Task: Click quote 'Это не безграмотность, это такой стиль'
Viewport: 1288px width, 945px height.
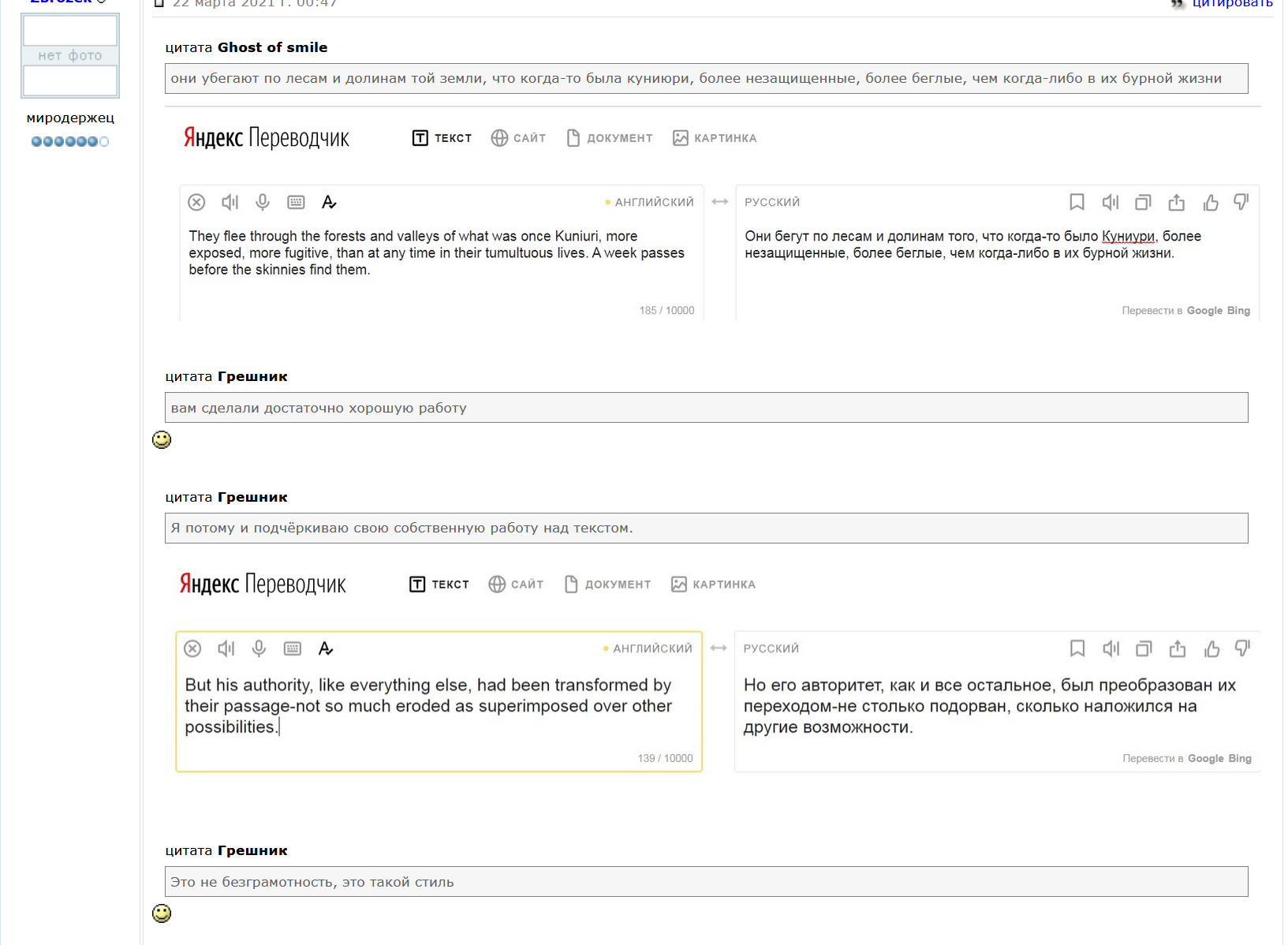Action: (706, 882)
